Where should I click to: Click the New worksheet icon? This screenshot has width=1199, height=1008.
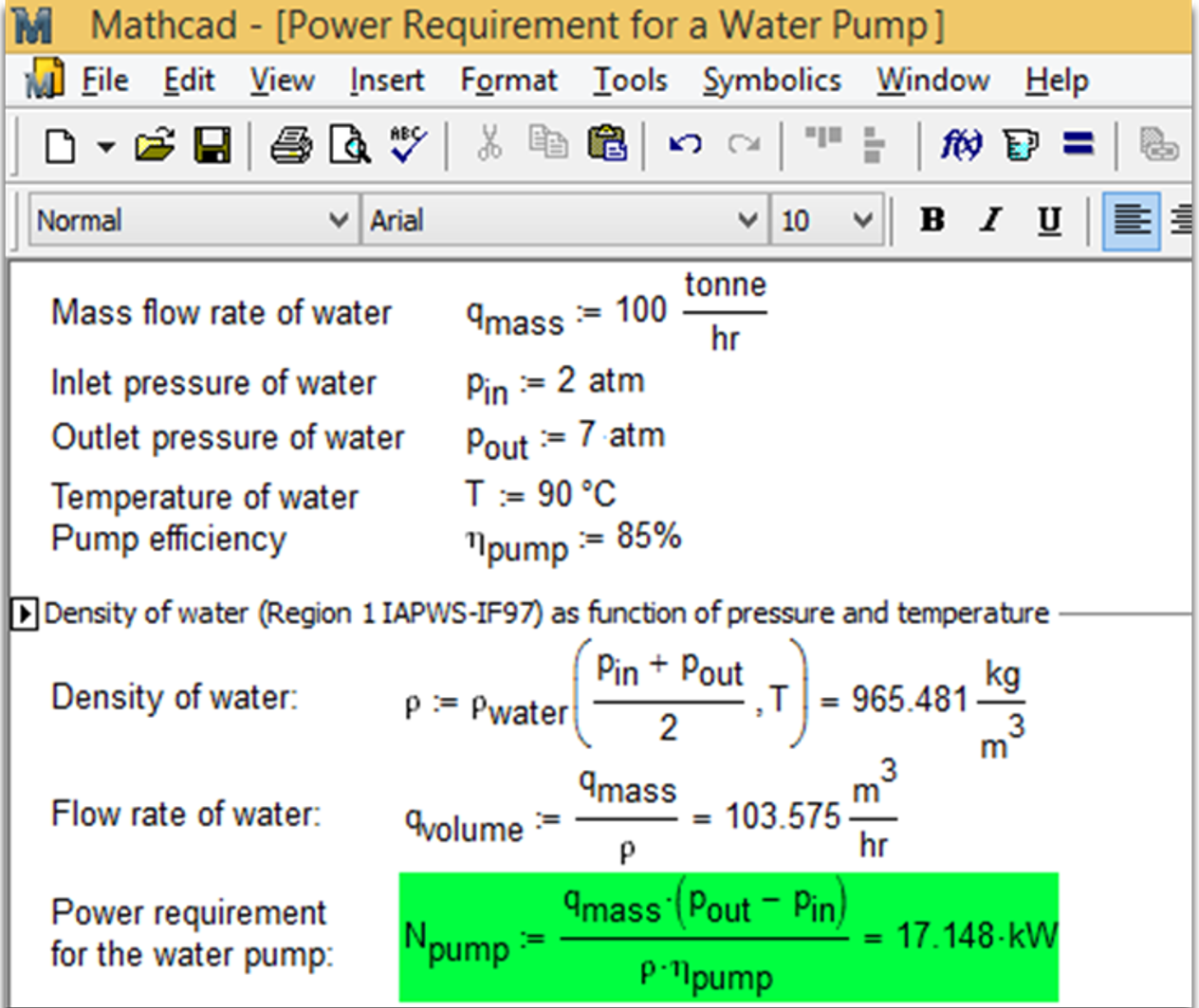pyautogui.click(x=61, y=146)
